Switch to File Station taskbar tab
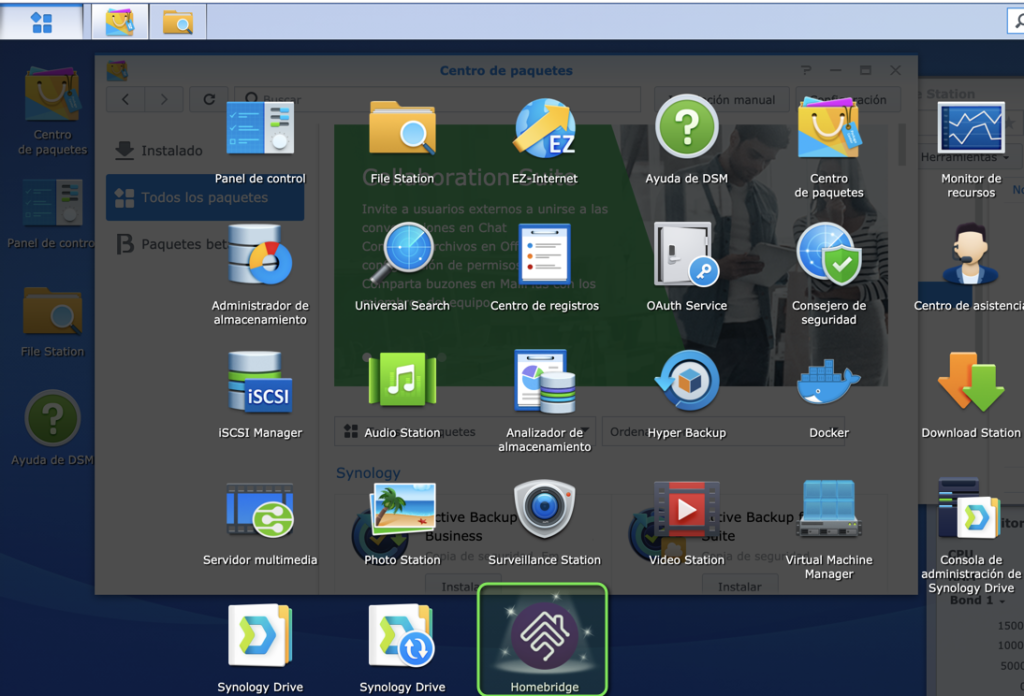This screenshot has height=696, width=1024. pyautogui.click(x=178, y=22)
